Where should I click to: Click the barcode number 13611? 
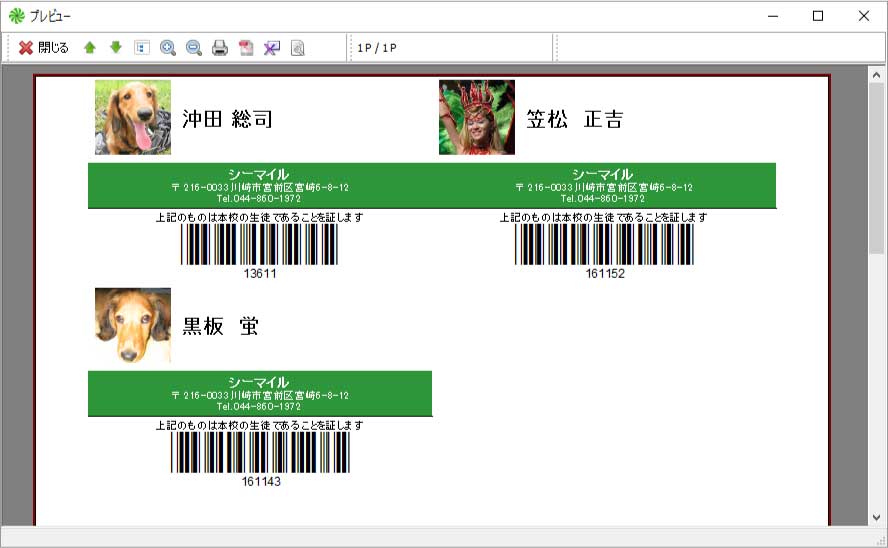click(x=260, y=273)
